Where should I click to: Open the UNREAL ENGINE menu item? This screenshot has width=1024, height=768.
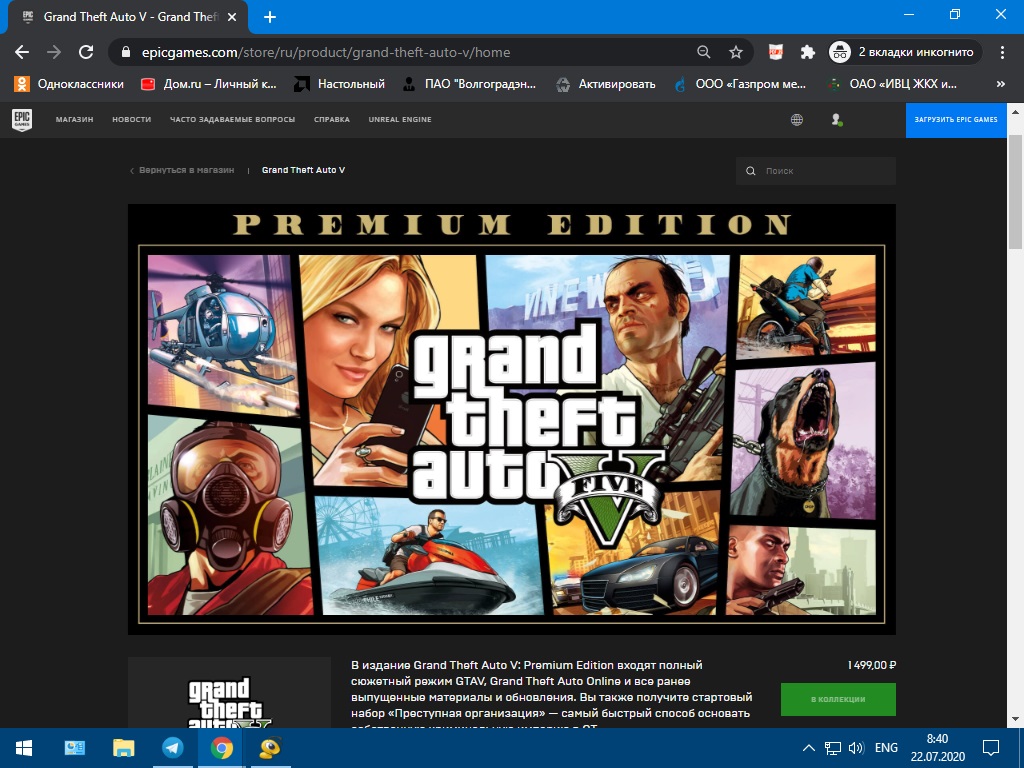pos(400,120)
